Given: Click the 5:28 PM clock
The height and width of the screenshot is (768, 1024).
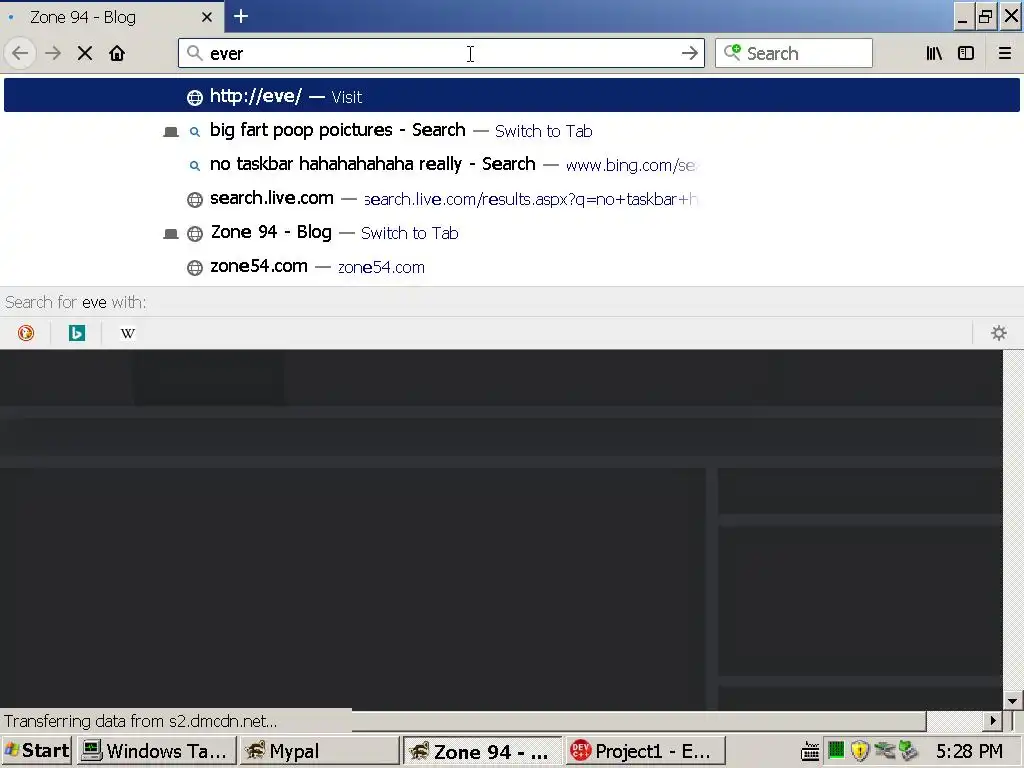Looking at the screenshot, I should (x=969, y=751).
